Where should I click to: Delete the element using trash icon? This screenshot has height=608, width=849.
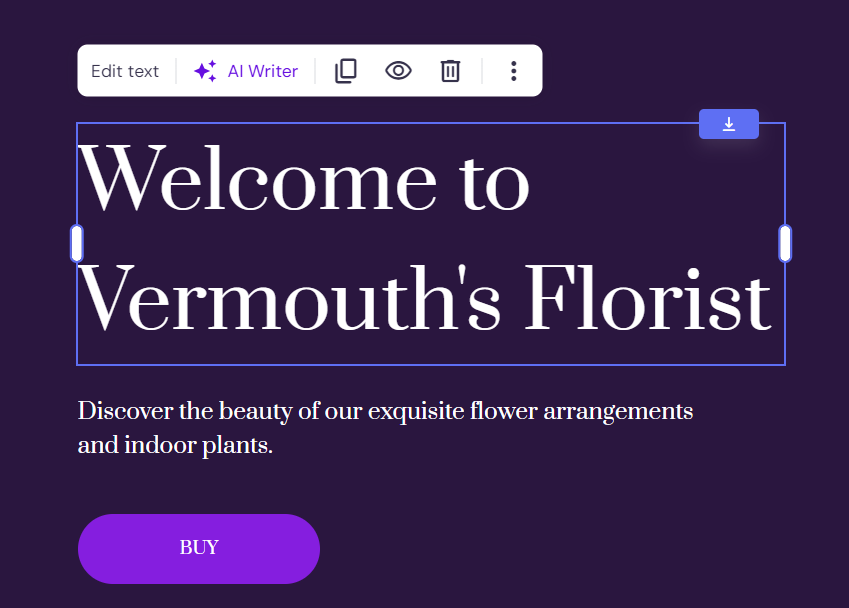pyautogui.click(x=451, y=71)
